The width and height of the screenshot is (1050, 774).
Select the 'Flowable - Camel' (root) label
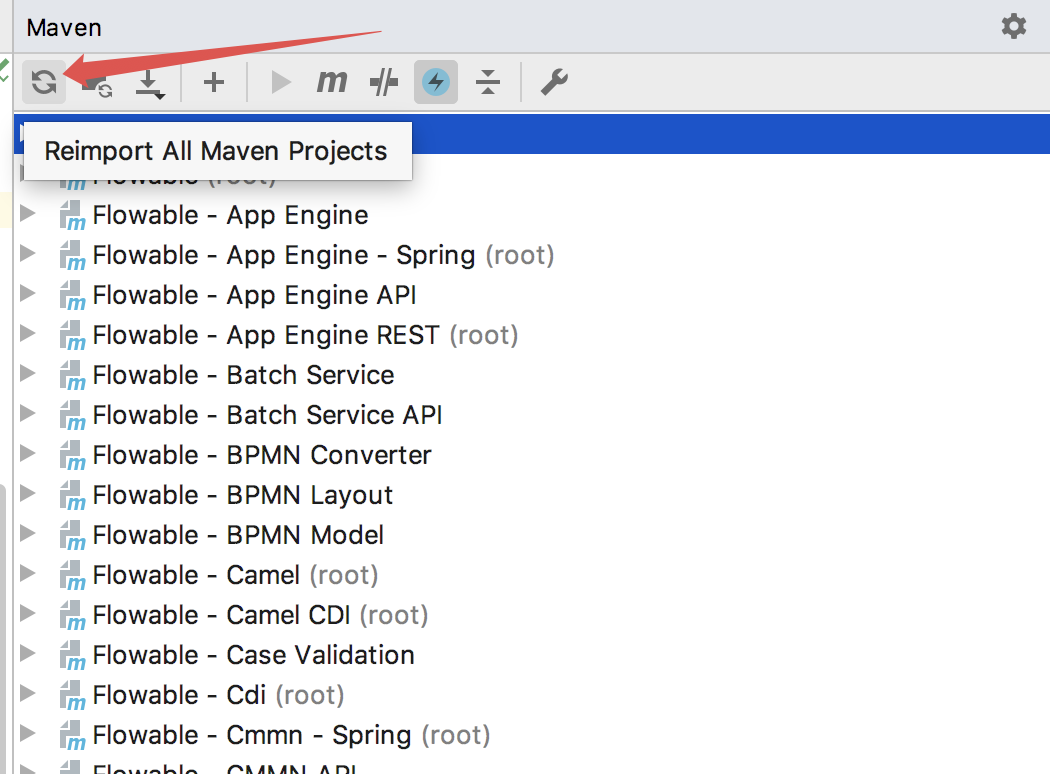point(196,575)
